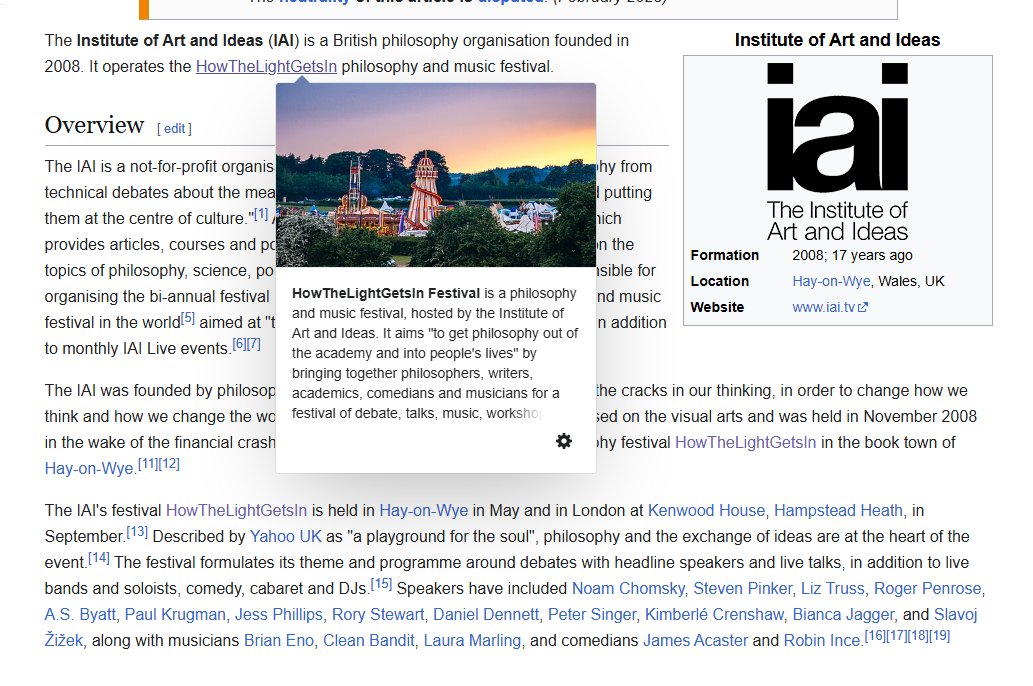Open the Laura Marling article
The width and height of the screenshot is (1033, 686).
(x=472, y=641)
